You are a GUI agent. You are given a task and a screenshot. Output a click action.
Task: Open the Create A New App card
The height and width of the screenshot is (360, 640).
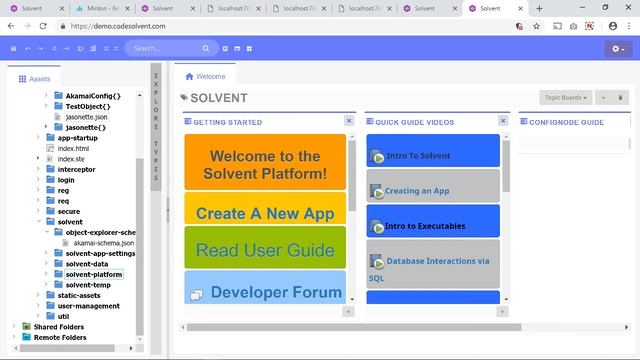[265, 208]
